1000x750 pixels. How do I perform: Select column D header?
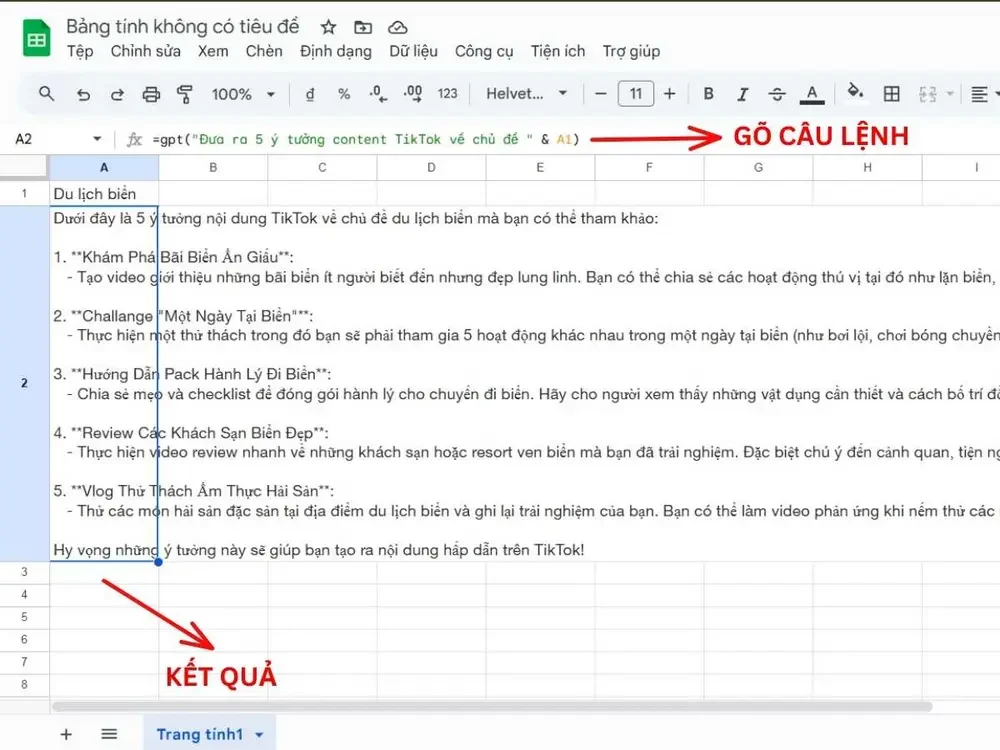(431, 167)
